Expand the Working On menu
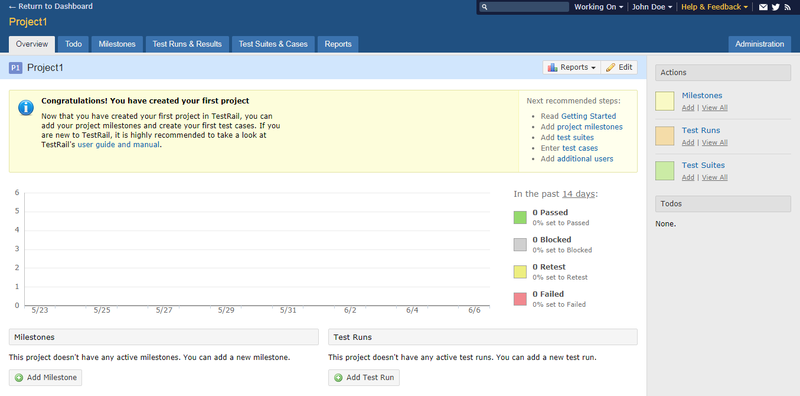This screenshot has height=396, width=800. [x=598, y=7]
